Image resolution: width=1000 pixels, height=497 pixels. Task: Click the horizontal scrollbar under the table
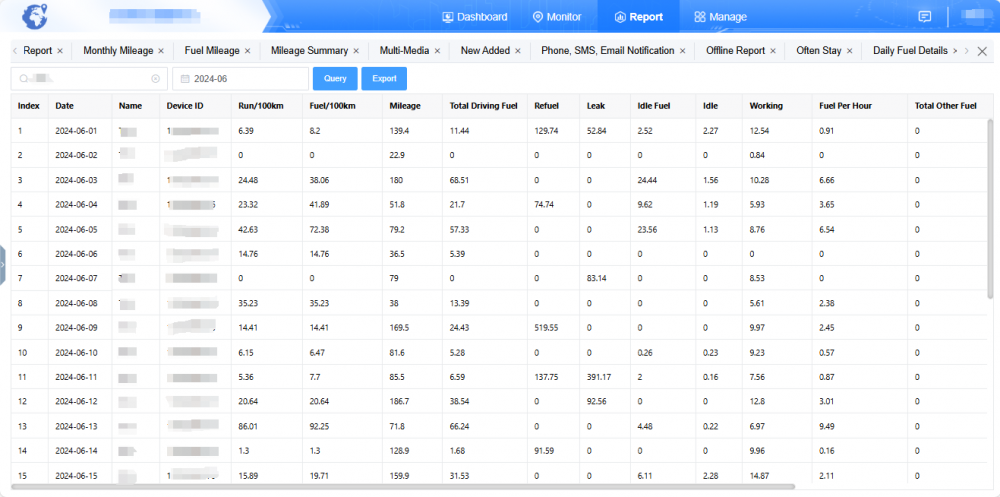[x=400, y=487]
